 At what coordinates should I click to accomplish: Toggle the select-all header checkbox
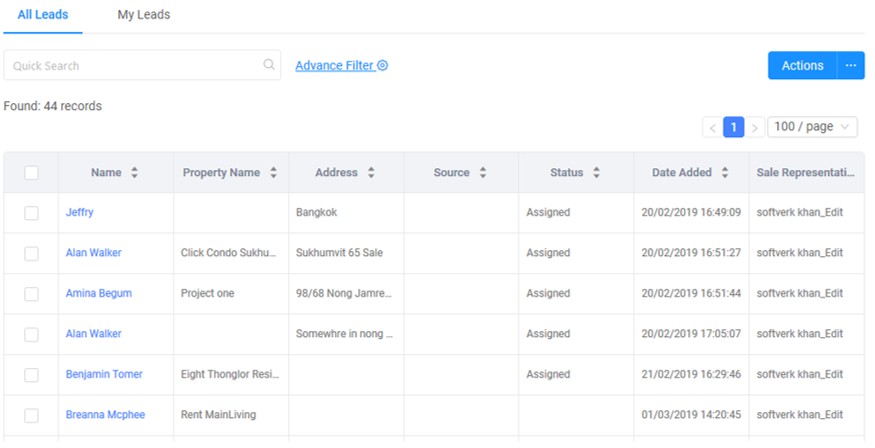pyautogui.click(x=31, y=173)
